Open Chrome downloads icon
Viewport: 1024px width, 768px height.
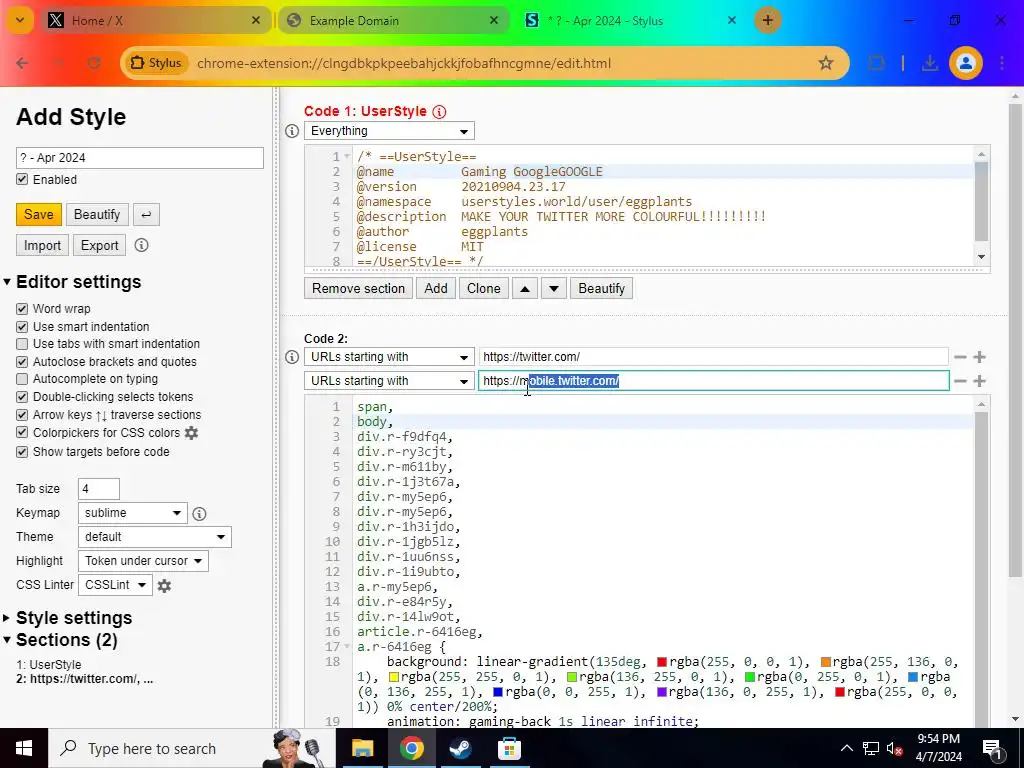coord(929,63)
